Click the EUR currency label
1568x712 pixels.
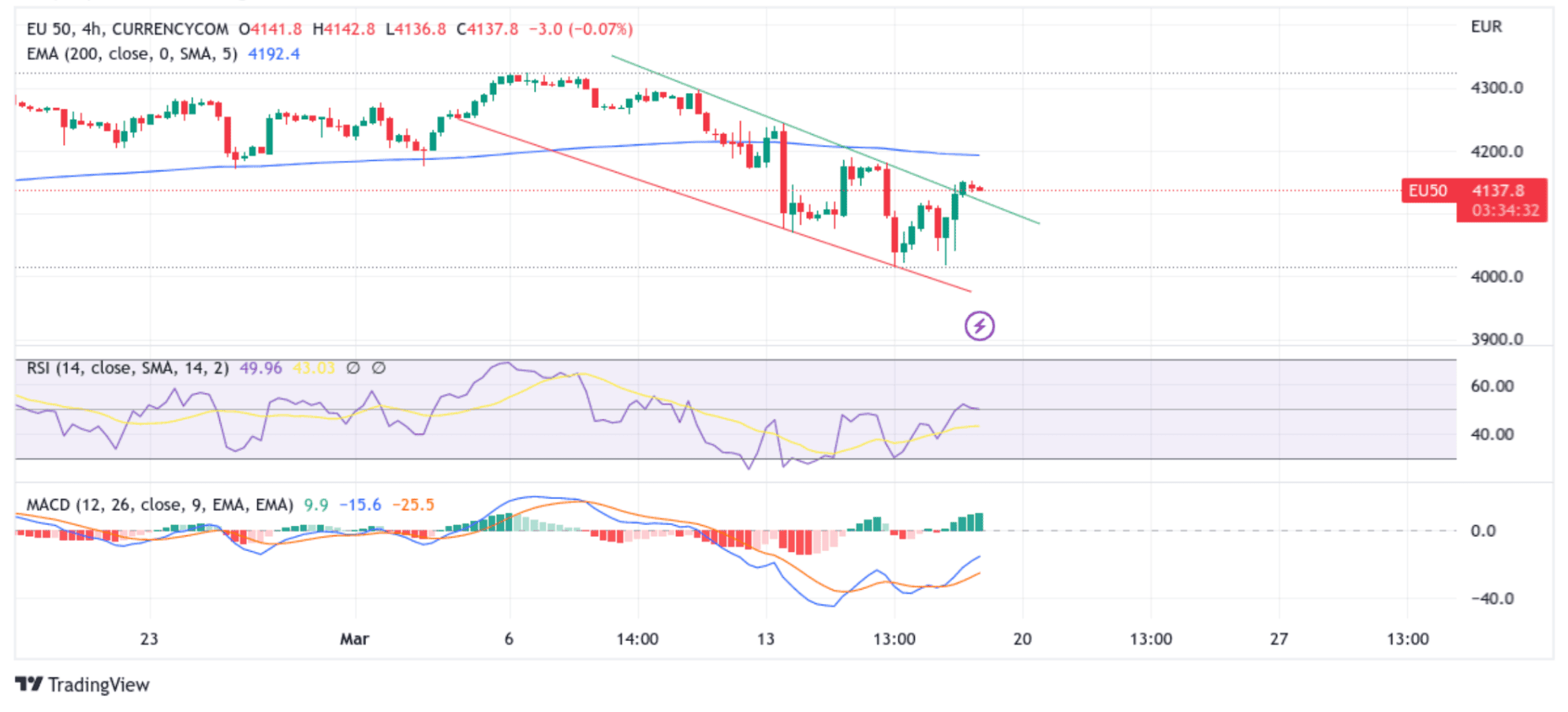click(x=1486, y=27)
